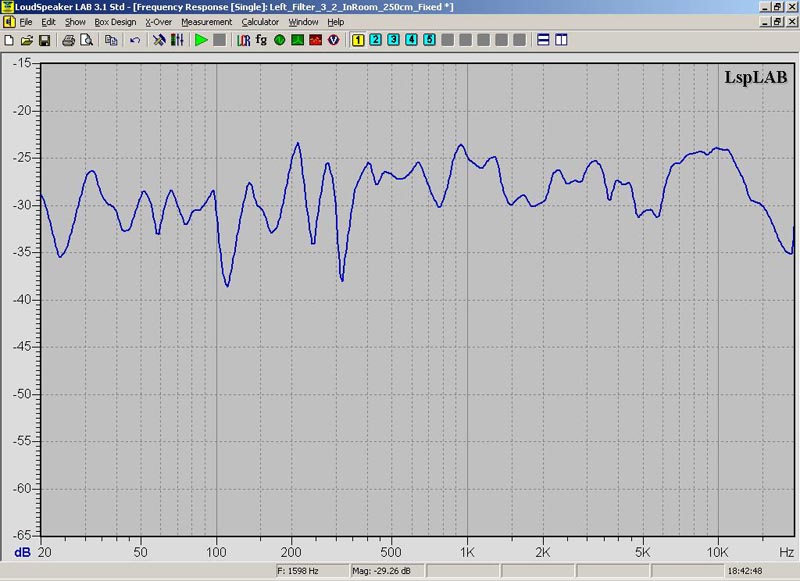Click the application icon in title bar
Screen dimensions: 800x581
7,7
